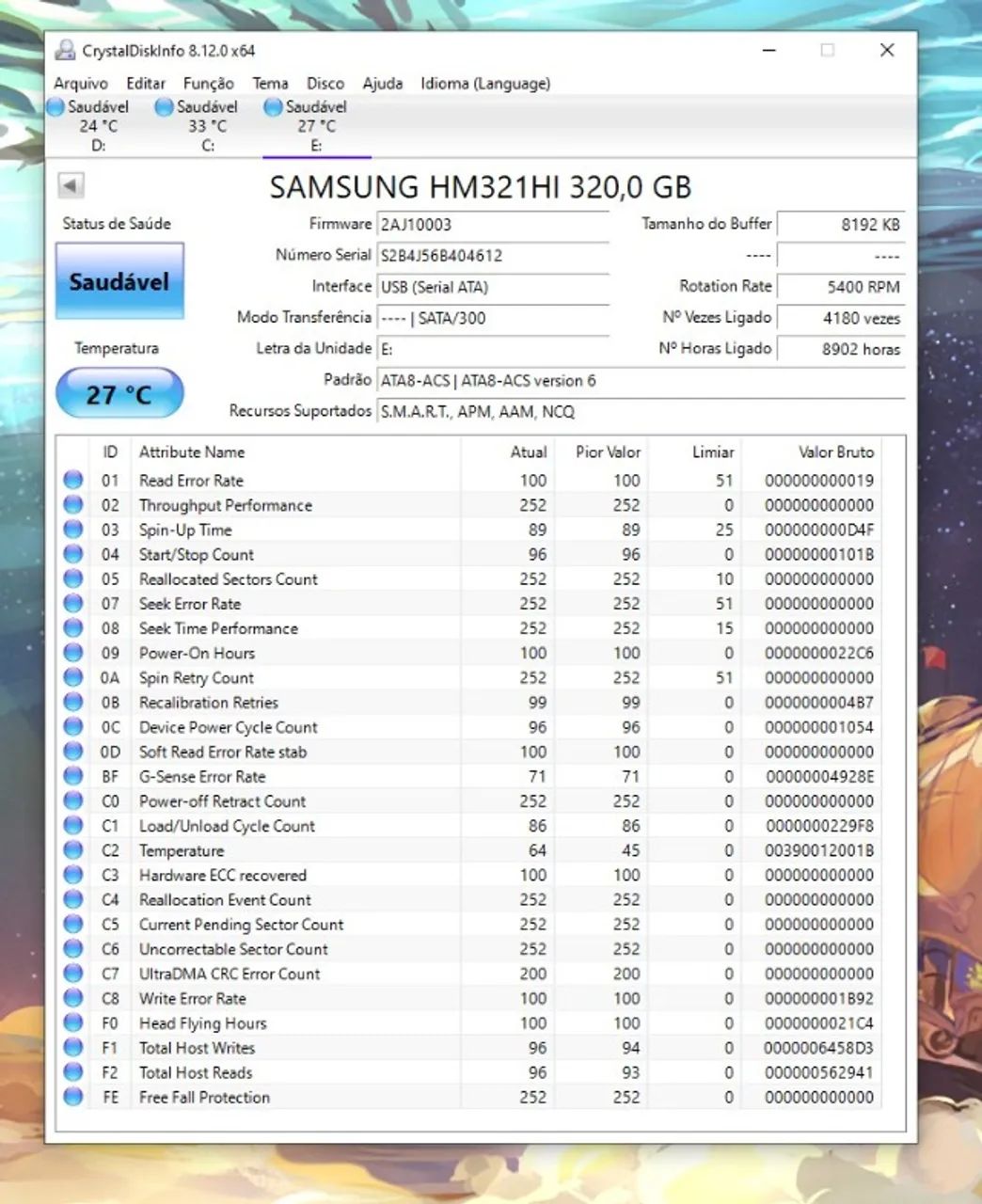Click the power-on count 4180 vezes
The image size is (982, 1204).
click(x=841, y=318)
